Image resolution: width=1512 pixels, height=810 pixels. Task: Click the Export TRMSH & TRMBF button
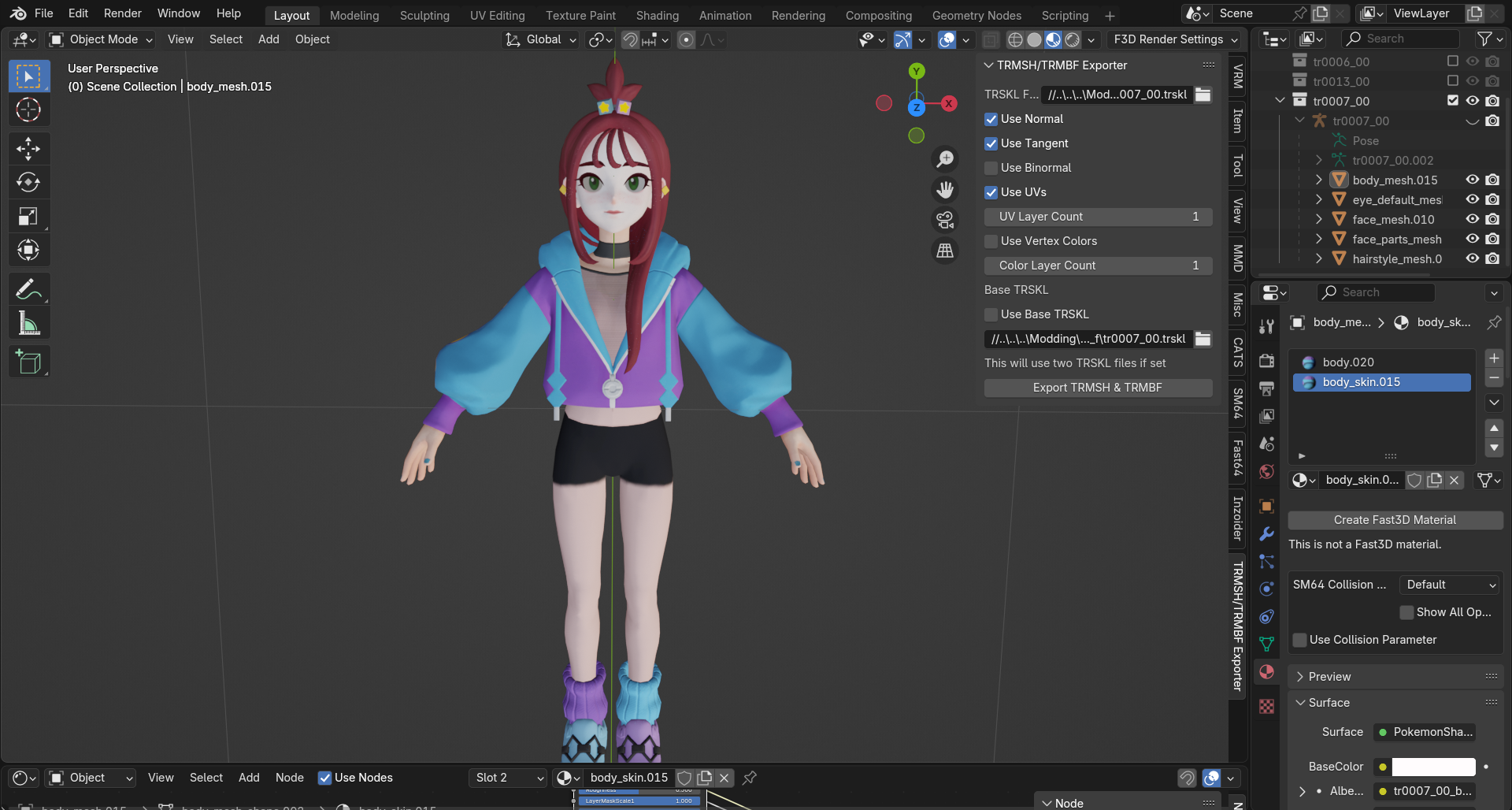(x=1098, y=388)
